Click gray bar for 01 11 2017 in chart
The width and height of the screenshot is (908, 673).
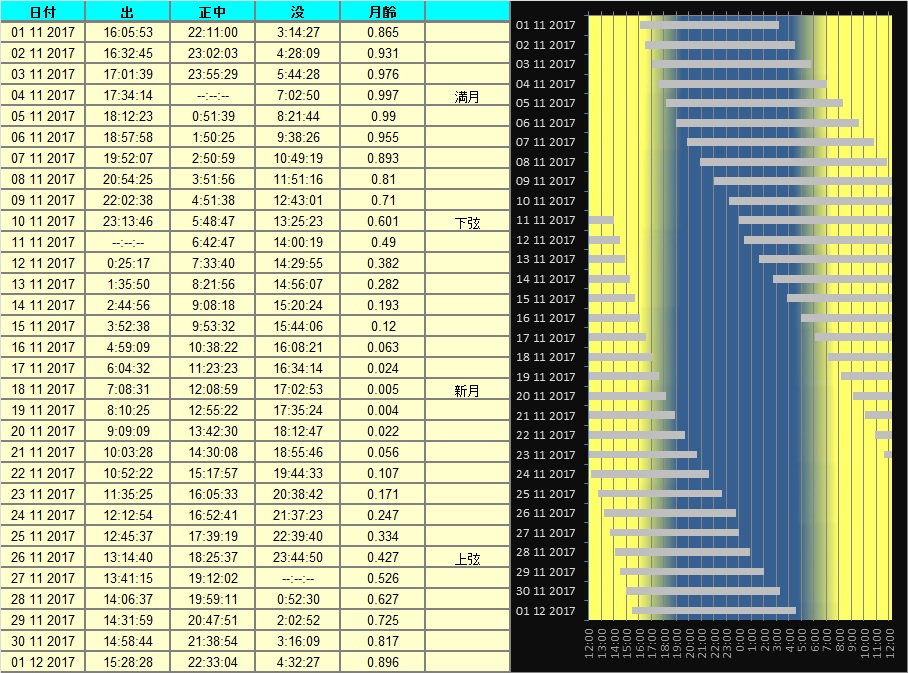point(709,25)
